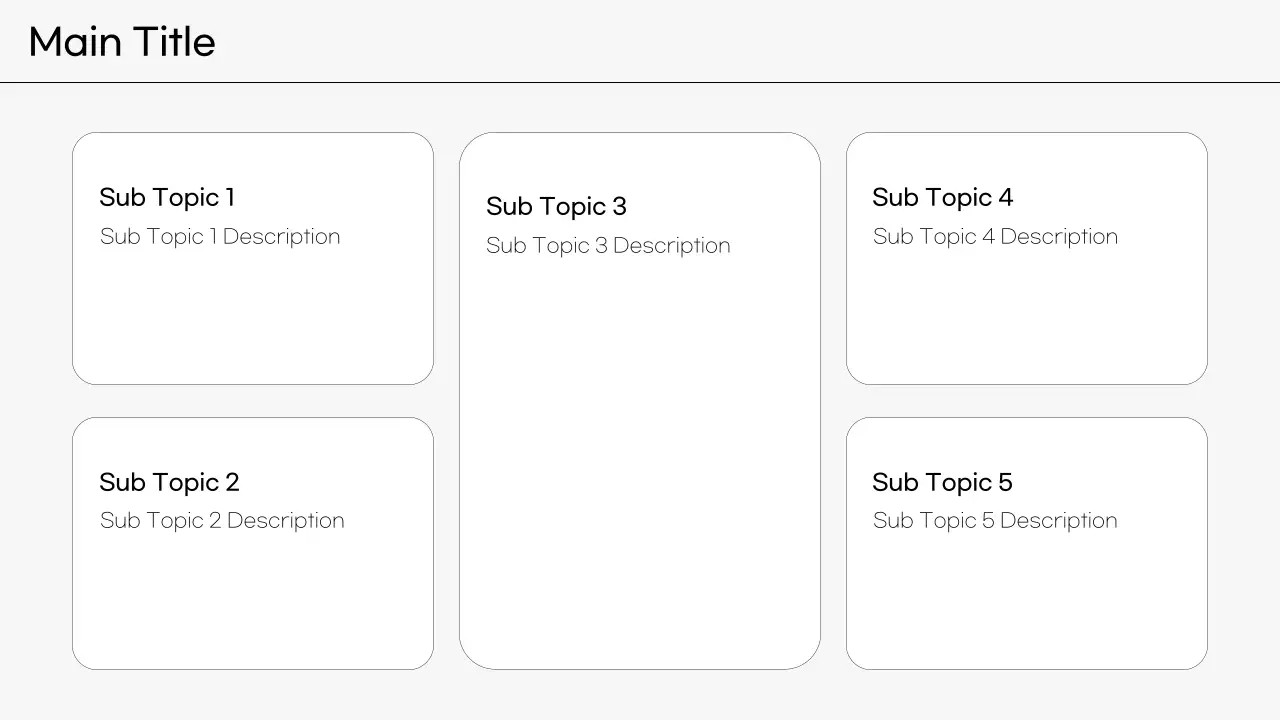Click the word Main in the title

coord(72,42)
